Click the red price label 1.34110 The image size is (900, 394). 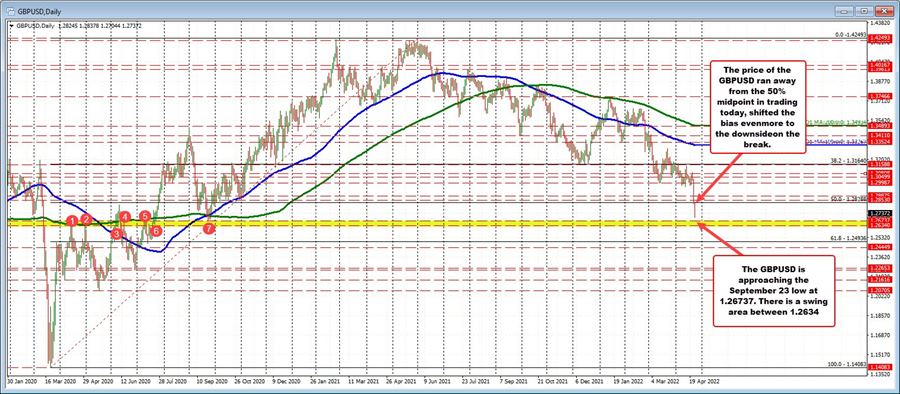879,134
